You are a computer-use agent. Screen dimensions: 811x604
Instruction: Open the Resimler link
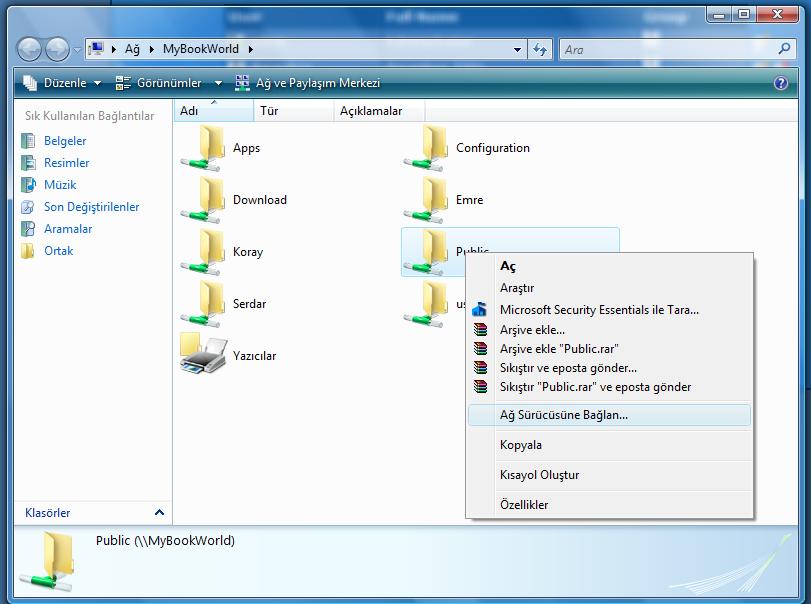(67, 163)
